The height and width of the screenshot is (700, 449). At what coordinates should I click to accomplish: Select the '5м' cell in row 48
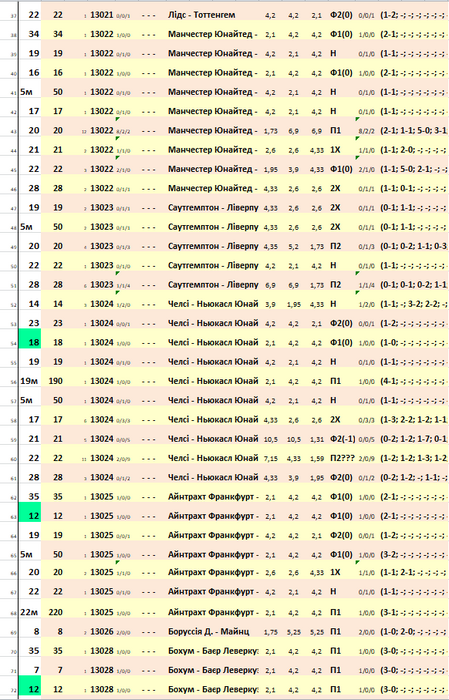click(26, 226)
